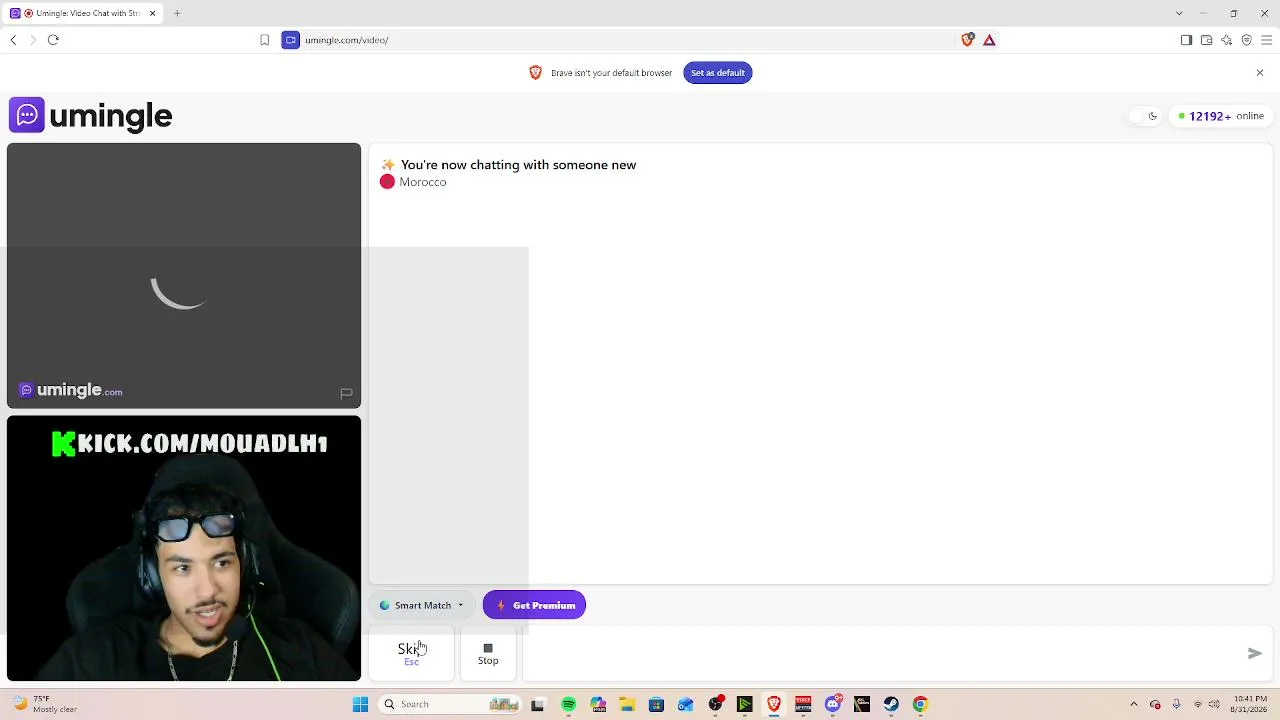Switch to Brave browser in the taskbar

(773, 704)
